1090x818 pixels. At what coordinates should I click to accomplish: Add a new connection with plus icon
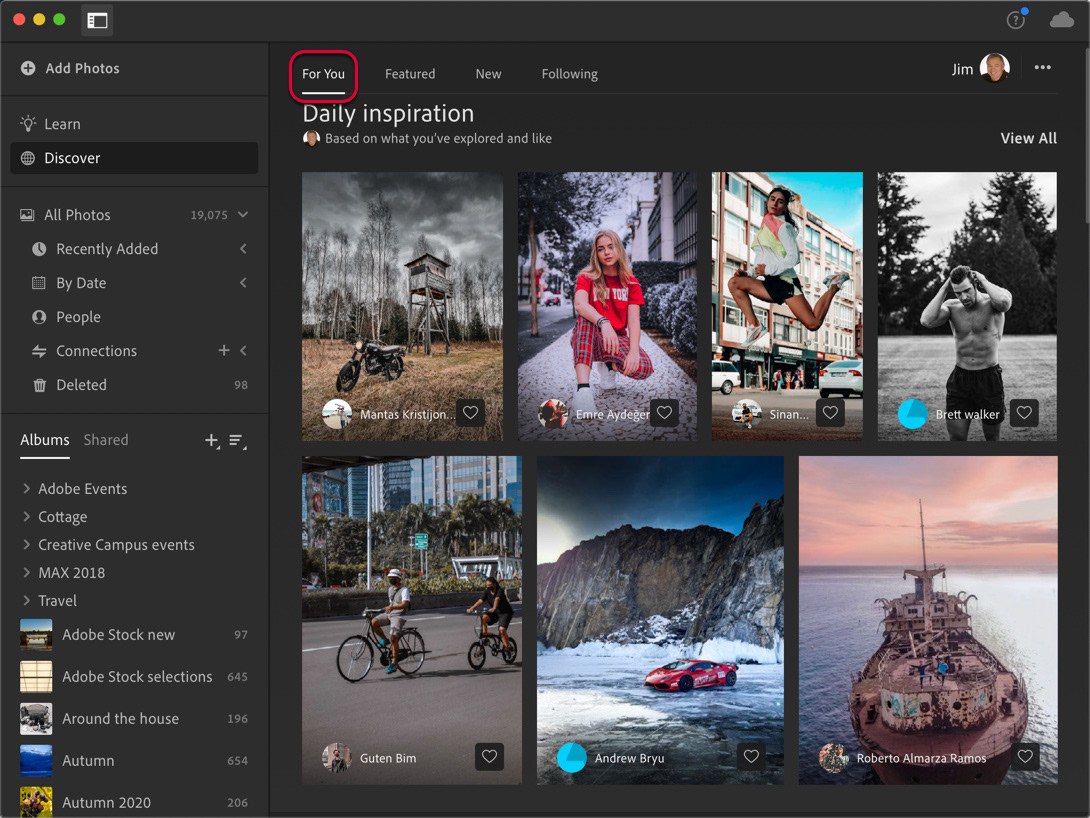click(x=224, y=350)
